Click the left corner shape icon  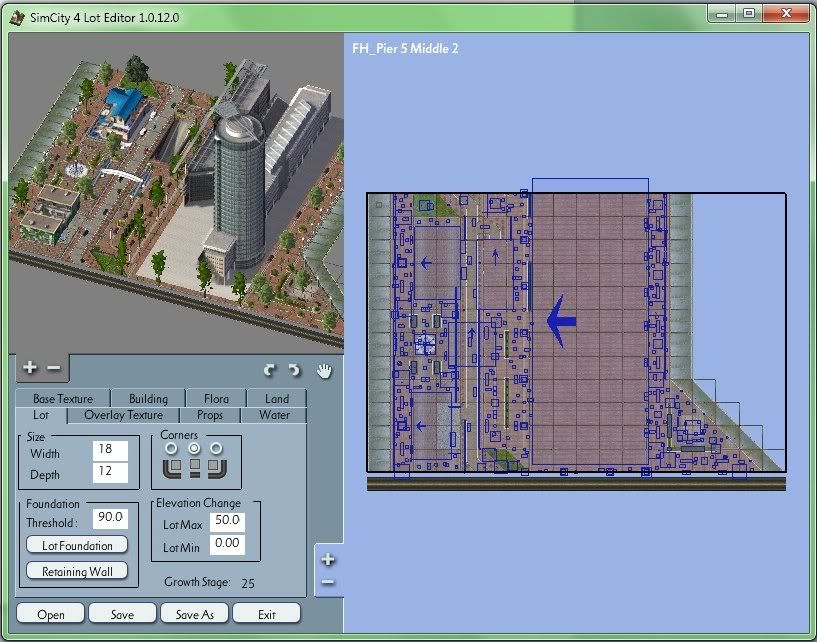pos(172,468)
